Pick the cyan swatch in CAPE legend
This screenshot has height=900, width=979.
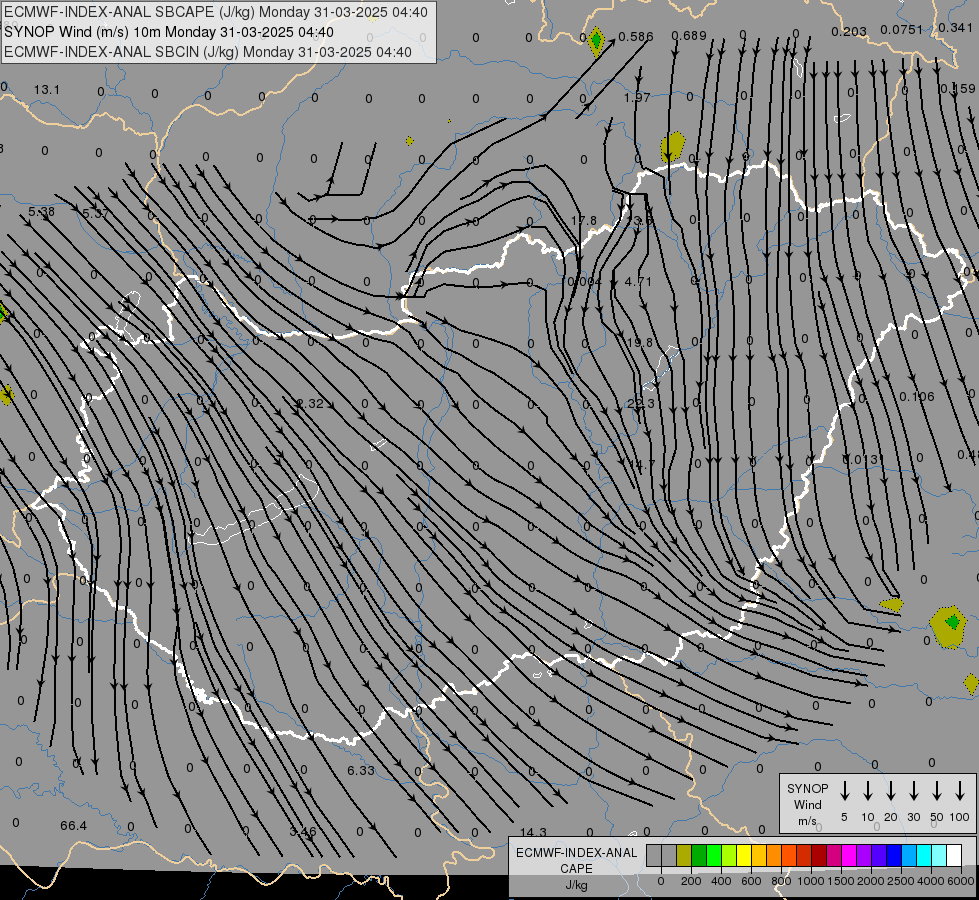coord(924,855)
